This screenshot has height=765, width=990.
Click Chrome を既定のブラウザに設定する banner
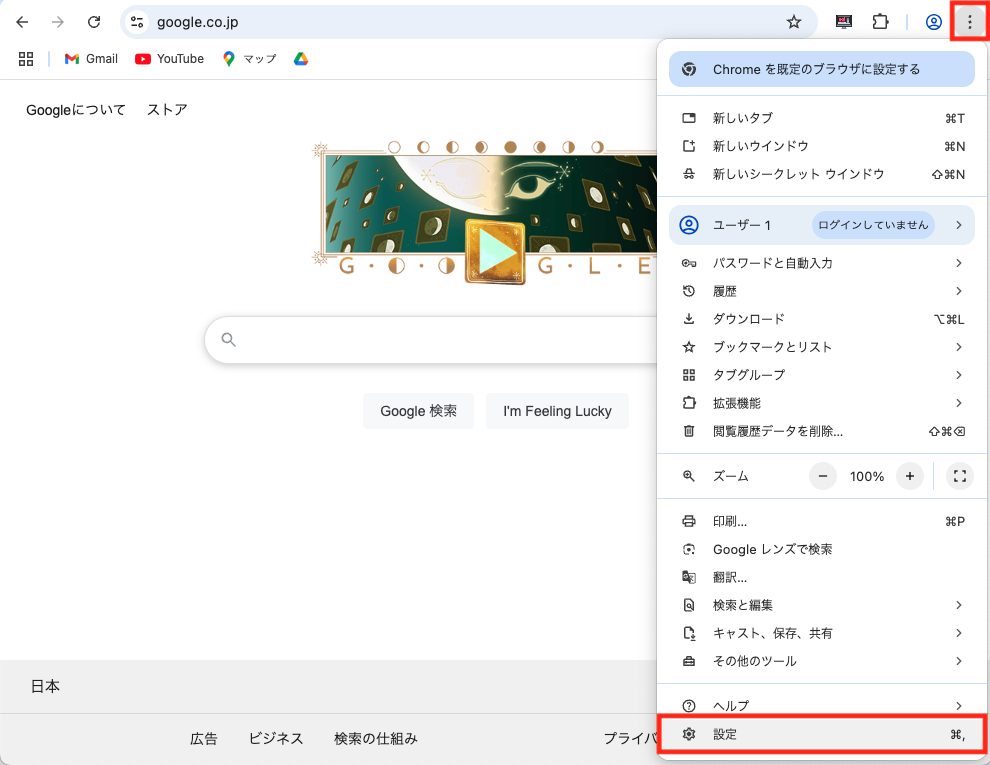coord(821,69)
